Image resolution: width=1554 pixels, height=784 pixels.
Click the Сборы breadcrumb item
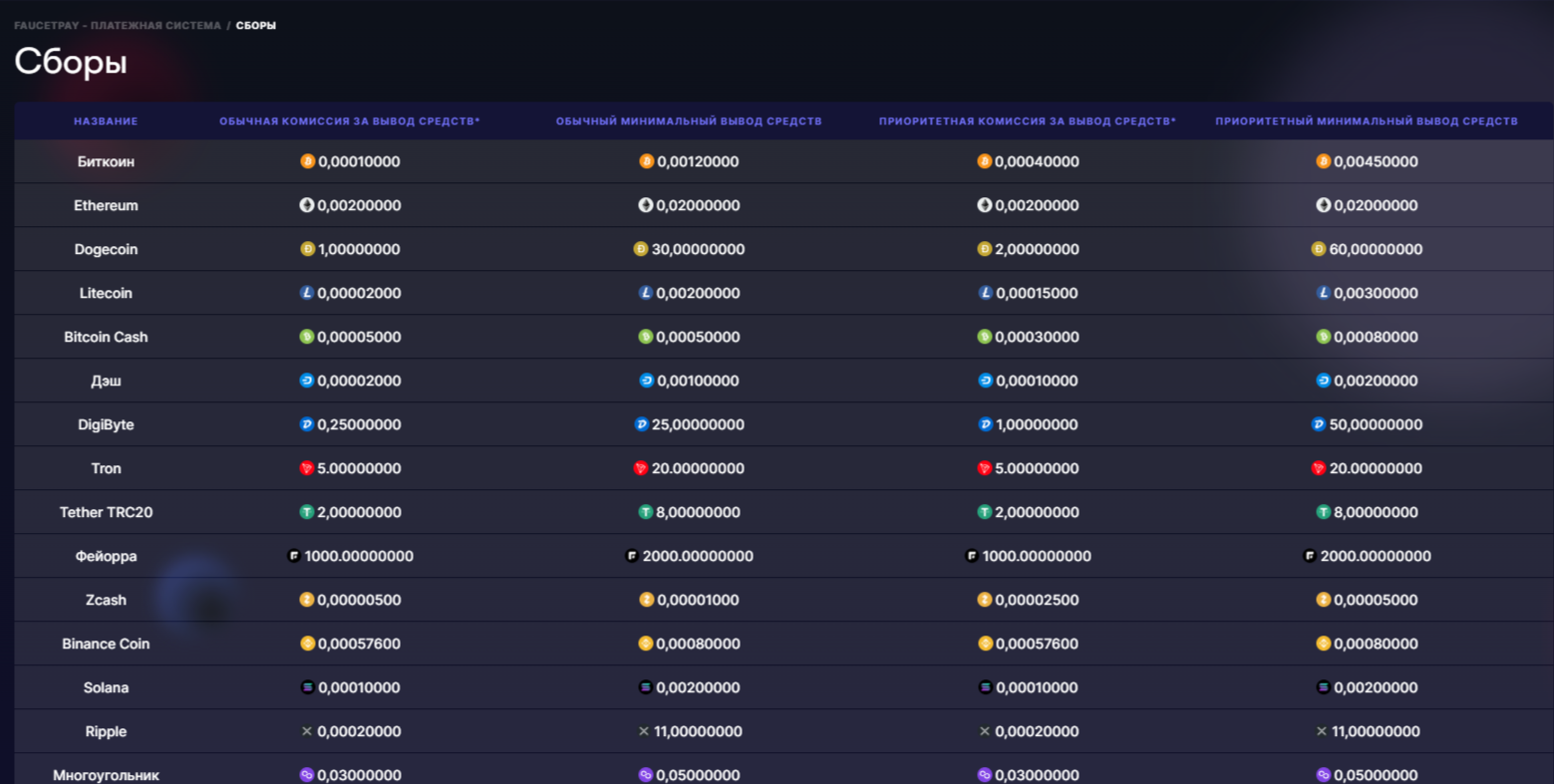256,26
